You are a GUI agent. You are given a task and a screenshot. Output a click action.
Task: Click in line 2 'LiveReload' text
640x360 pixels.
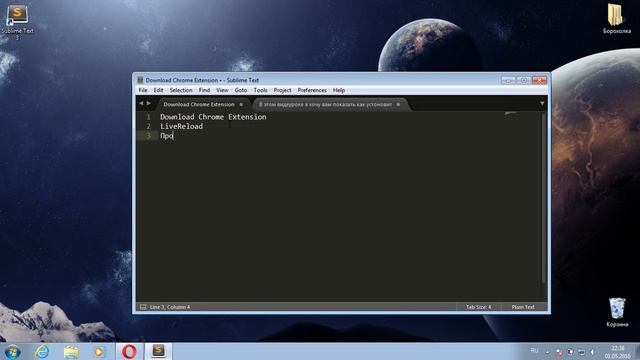click(x=181, y=127)
